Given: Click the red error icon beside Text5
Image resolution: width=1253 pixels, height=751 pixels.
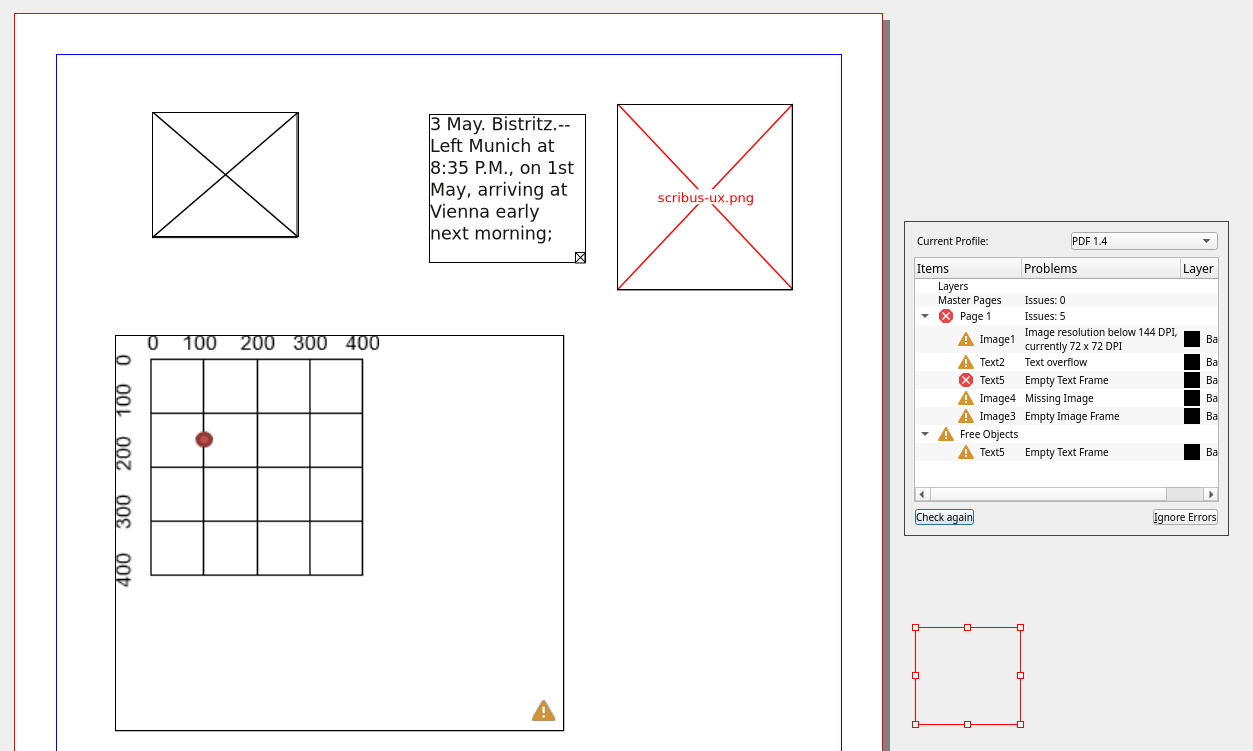Looking at the screenshot, I should (966, 380).
